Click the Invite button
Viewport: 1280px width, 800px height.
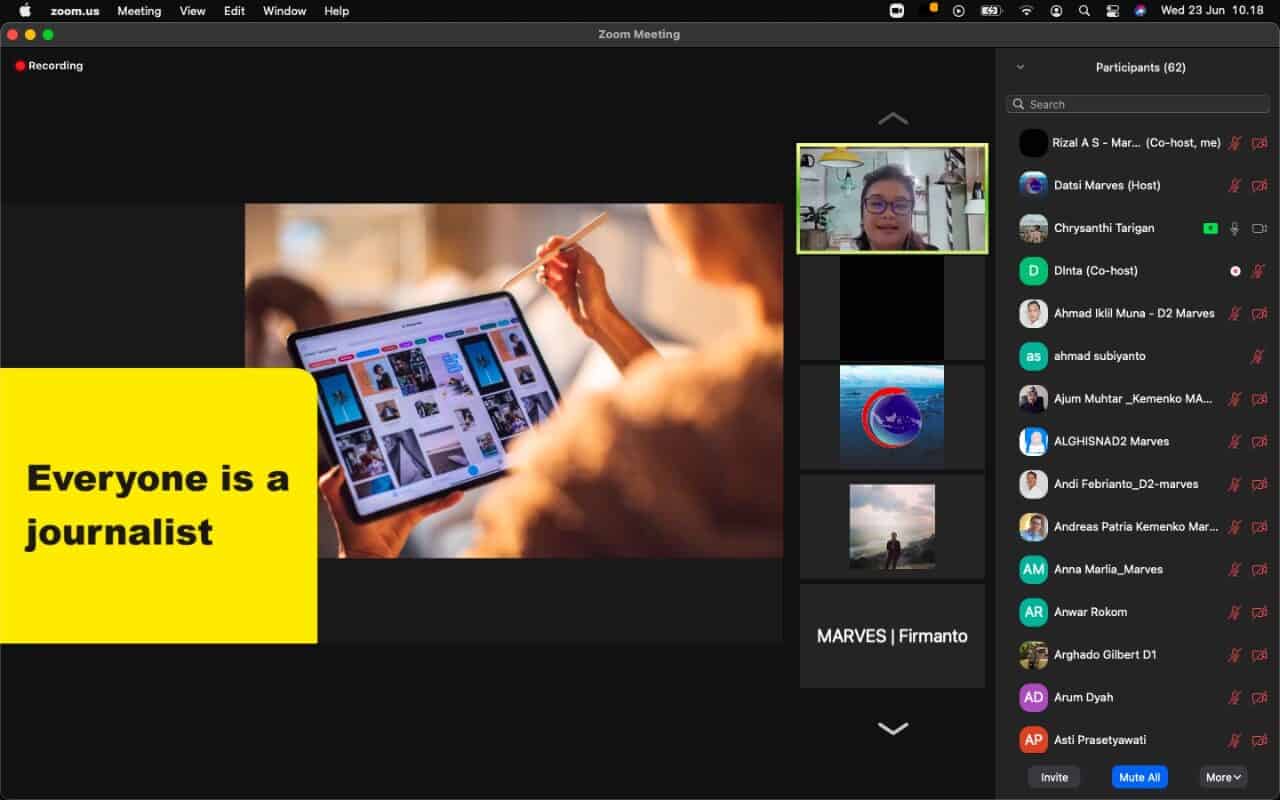point(1054,777)
